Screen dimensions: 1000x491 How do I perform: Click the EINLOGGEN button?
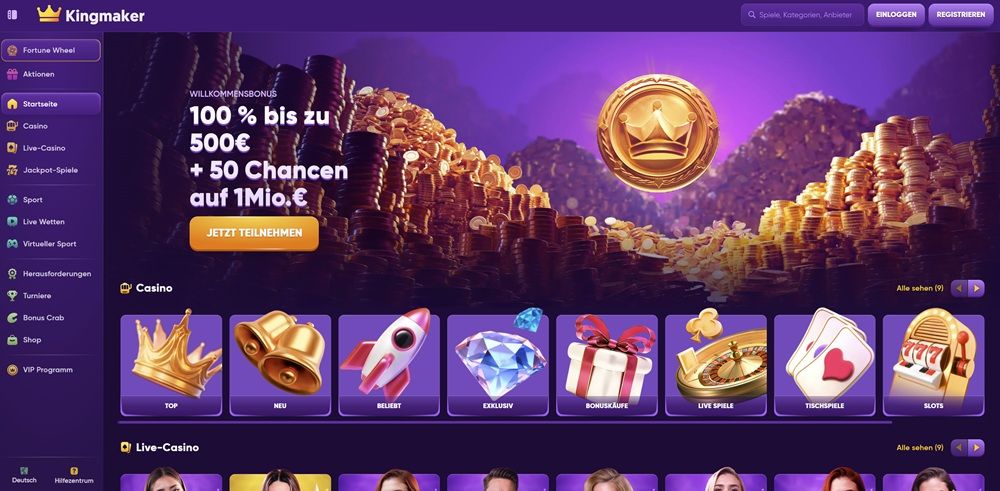click(x=896, y=15)
